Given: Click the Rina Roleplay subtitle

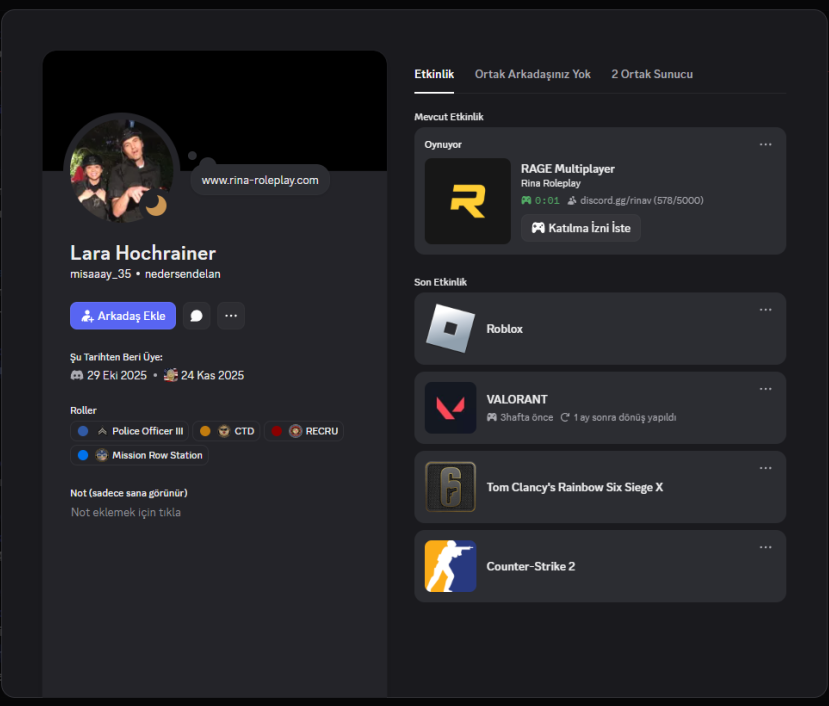Looking at the screenshot, I should click(x=551, y=183).
